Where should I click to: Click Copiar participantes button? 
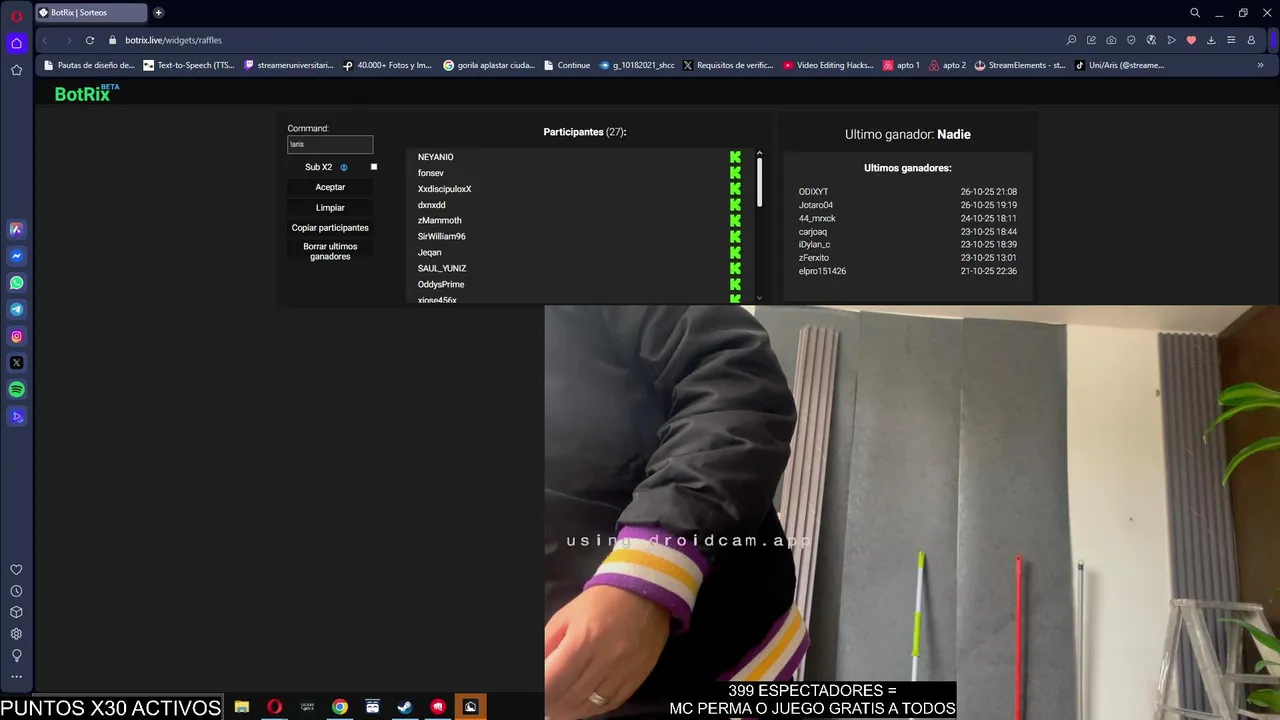(x=330, y=228)
